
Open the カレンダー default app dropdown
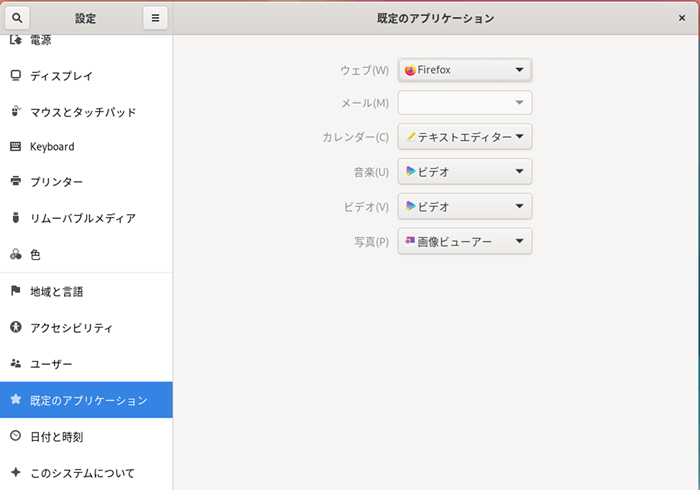click(465, 137)
